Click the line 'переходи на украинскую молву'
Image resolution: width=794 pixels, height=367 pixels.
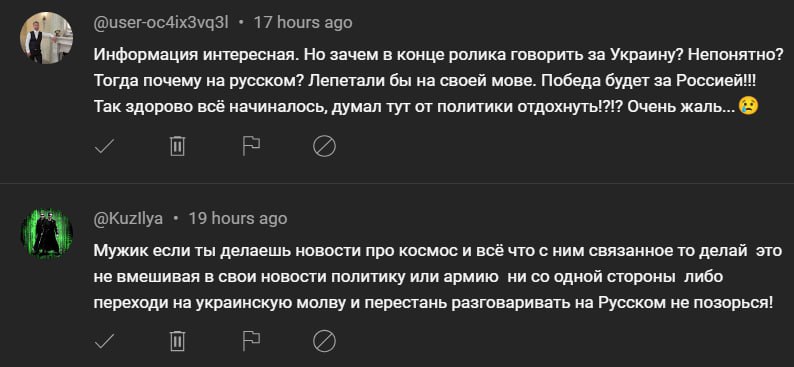433,303
